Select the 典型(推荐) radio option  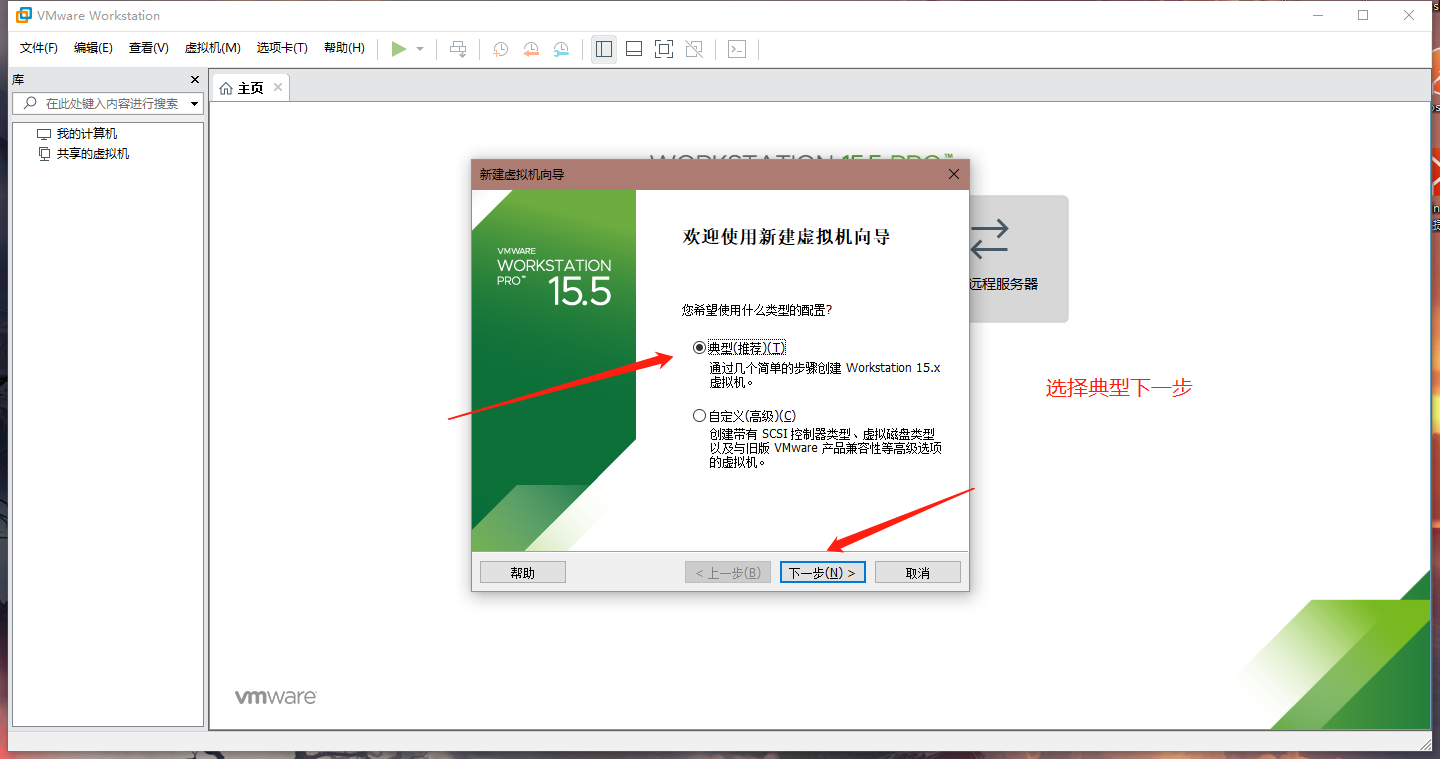pos(699,347)
